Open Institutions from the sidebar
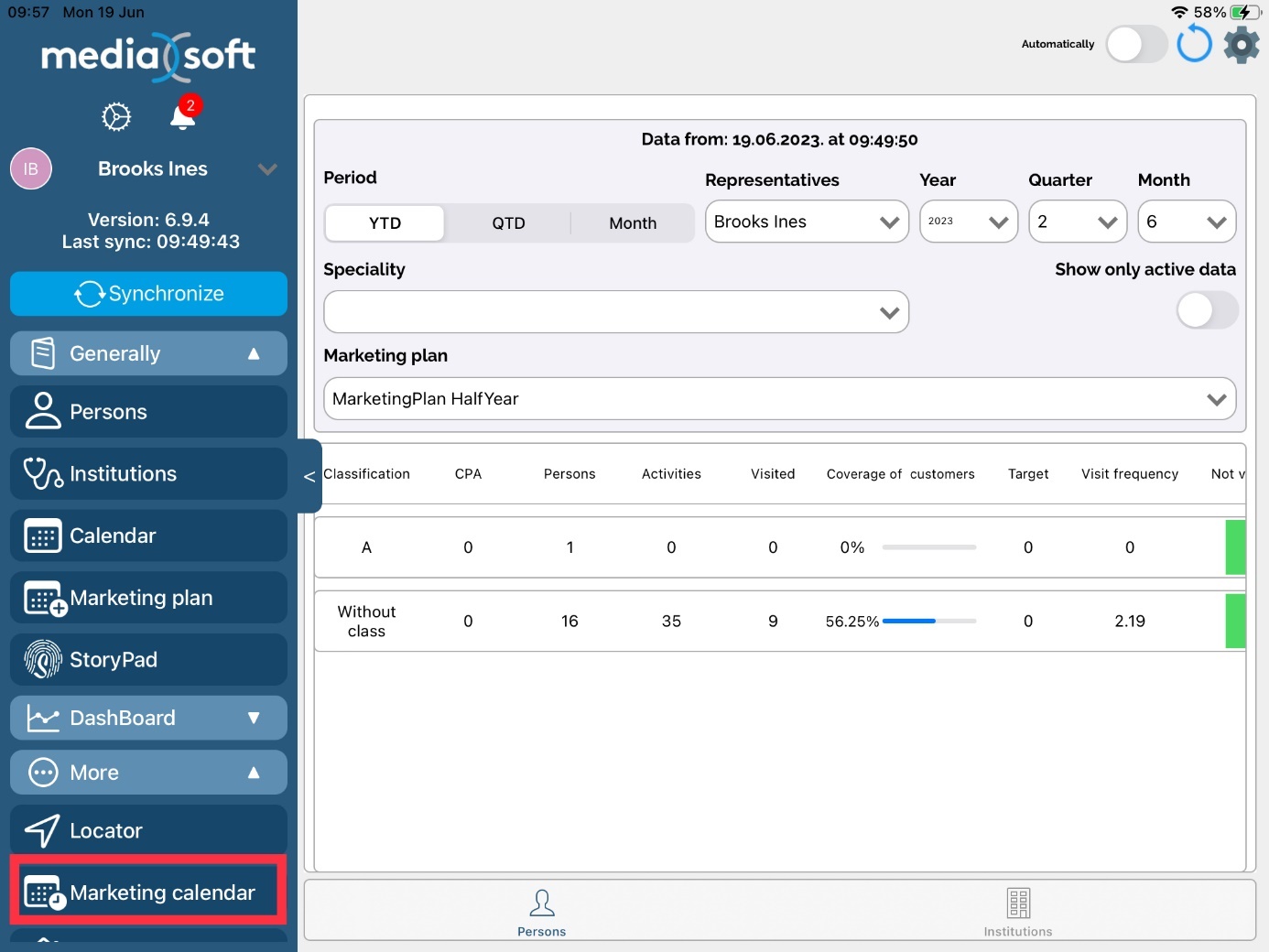Viewport: 1269px width, 952px height. click(148, 473)
